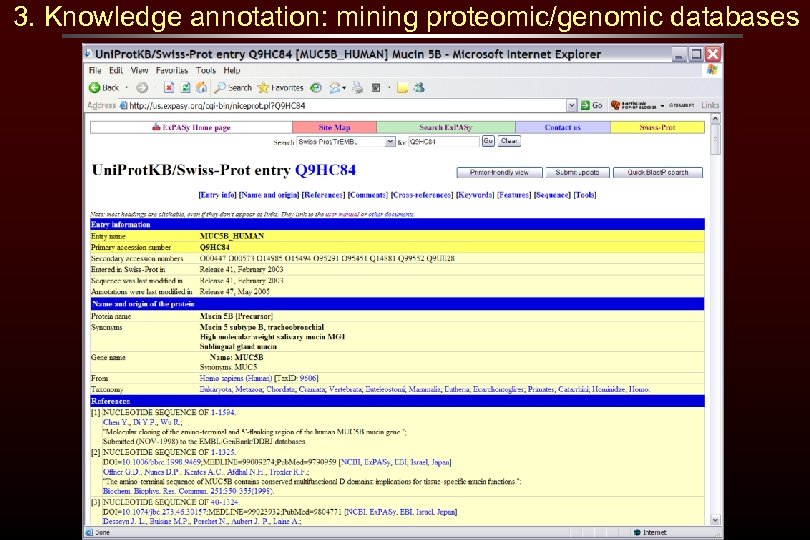Open the Tools menu

point(206,70)
